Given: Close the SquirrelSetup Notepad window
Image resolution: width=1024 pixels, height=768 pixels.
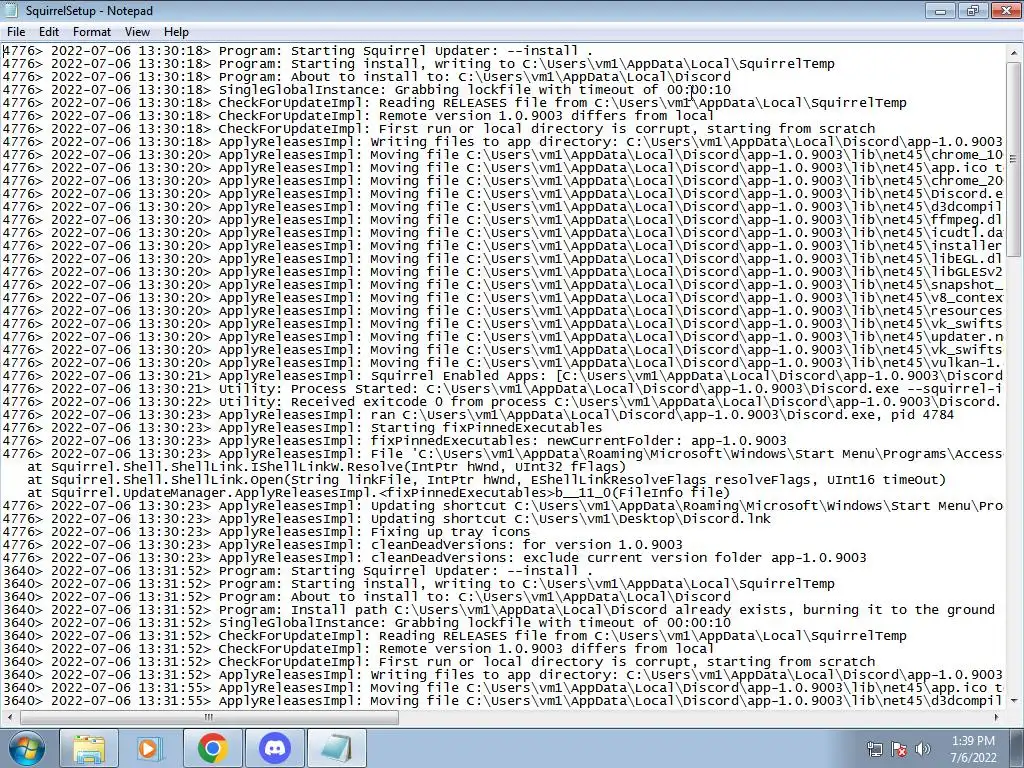Looking at the screenshot, I should 1004,10.
